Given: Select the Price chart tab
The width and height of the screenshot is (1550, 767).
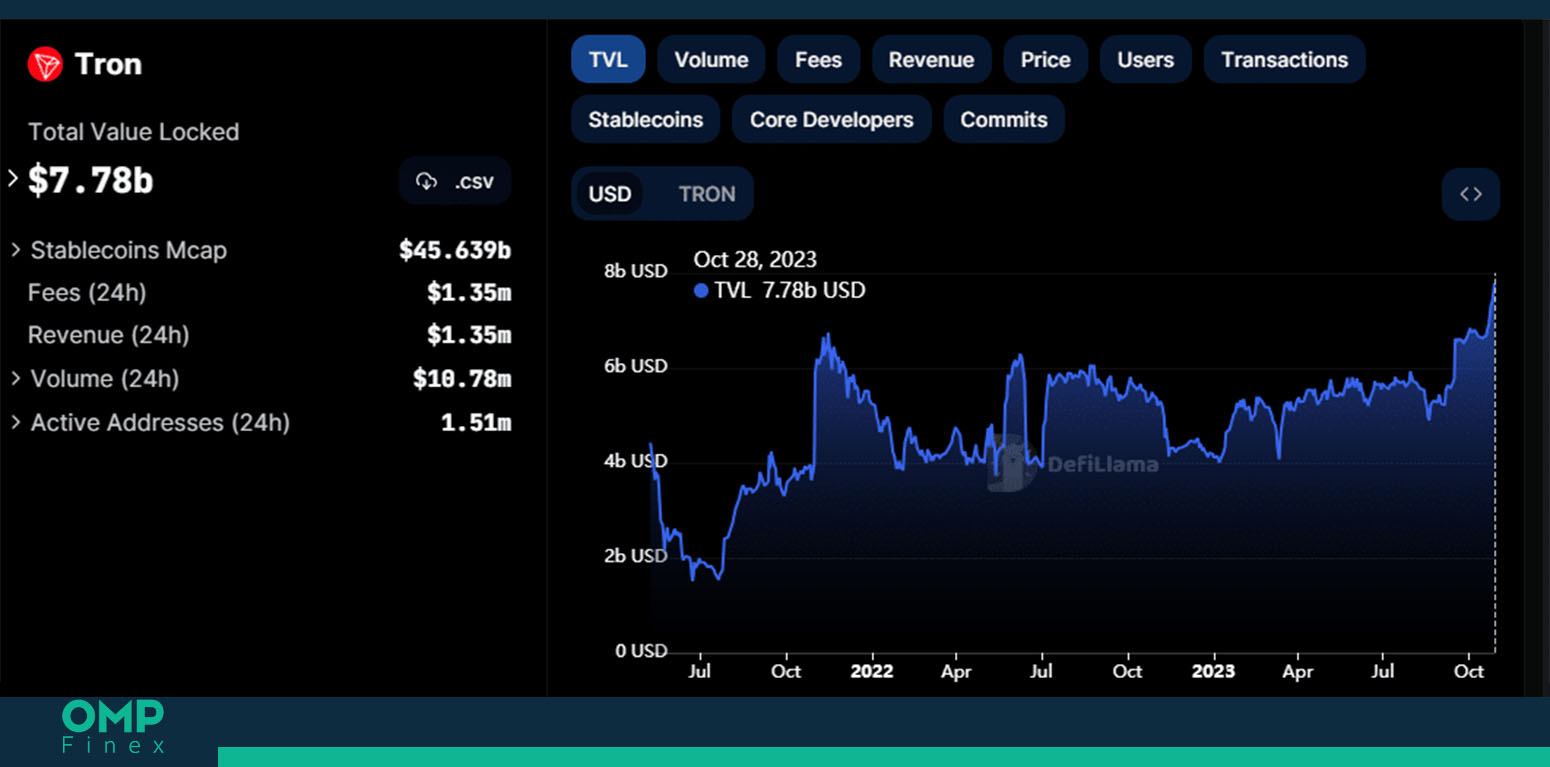Looking at the screenshot, I should pyautogui.click(x=1045, y=59).
